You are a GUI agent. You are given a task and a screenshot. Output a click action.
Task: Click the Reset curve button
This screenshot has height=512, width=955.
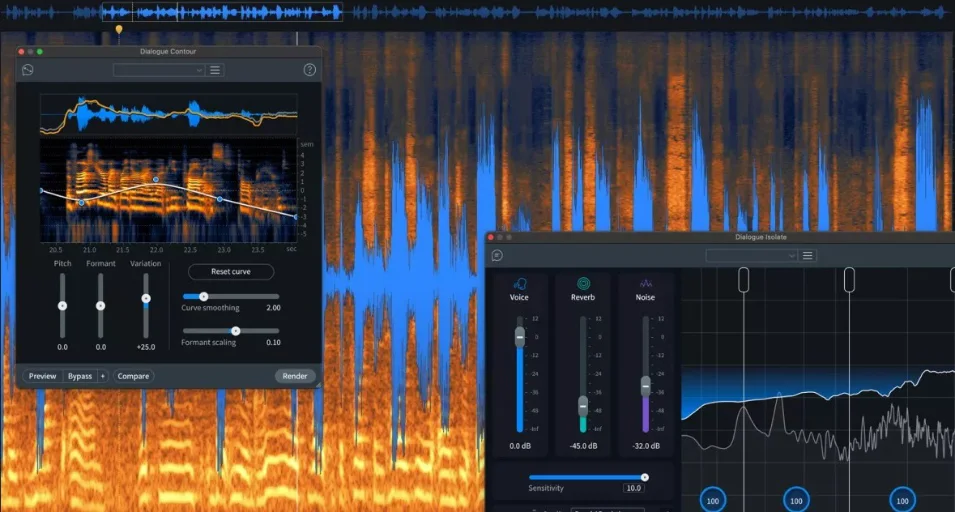tap(231, 272)
